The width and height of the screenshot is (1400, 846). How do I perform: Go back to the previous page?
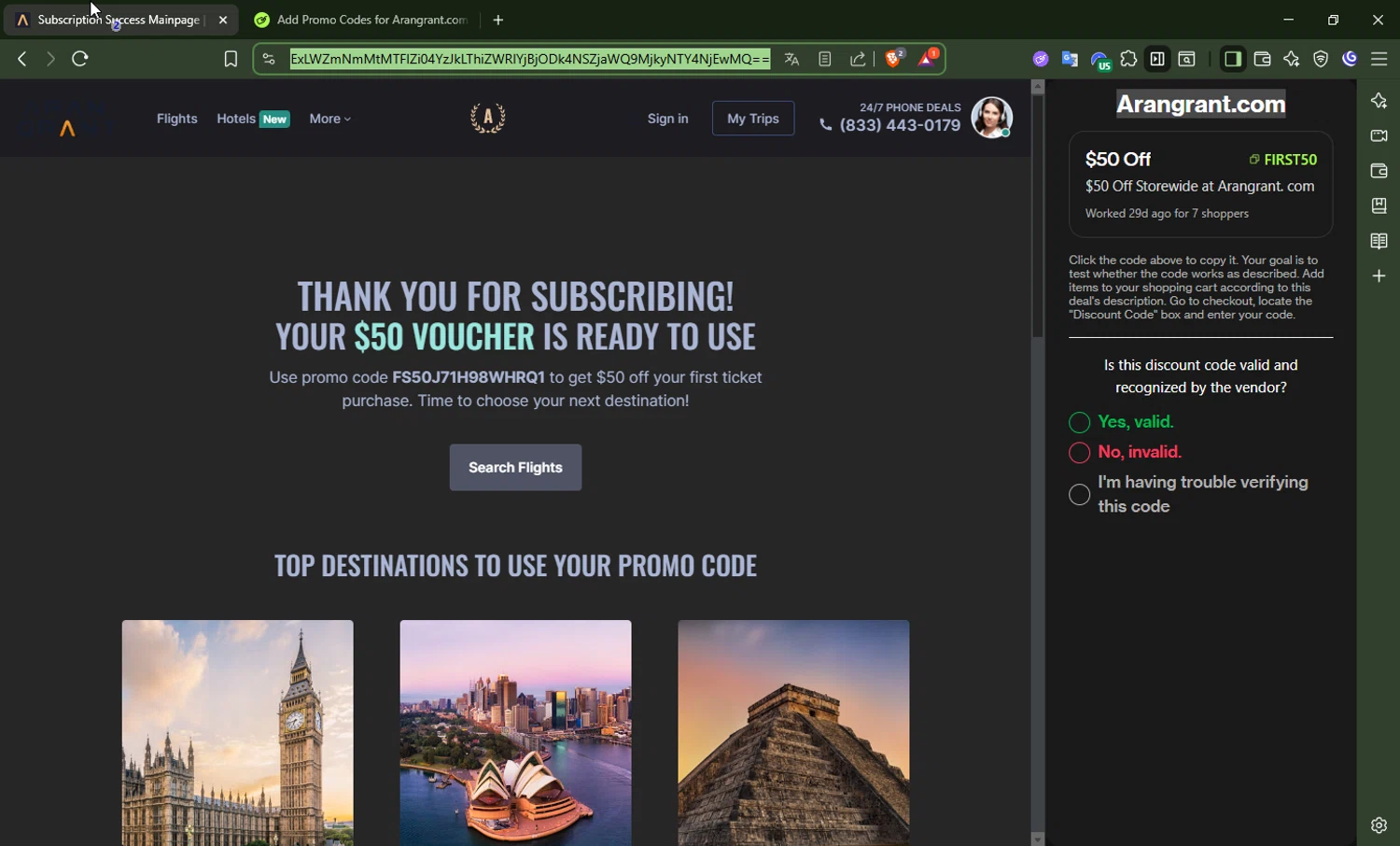(21, 59)
